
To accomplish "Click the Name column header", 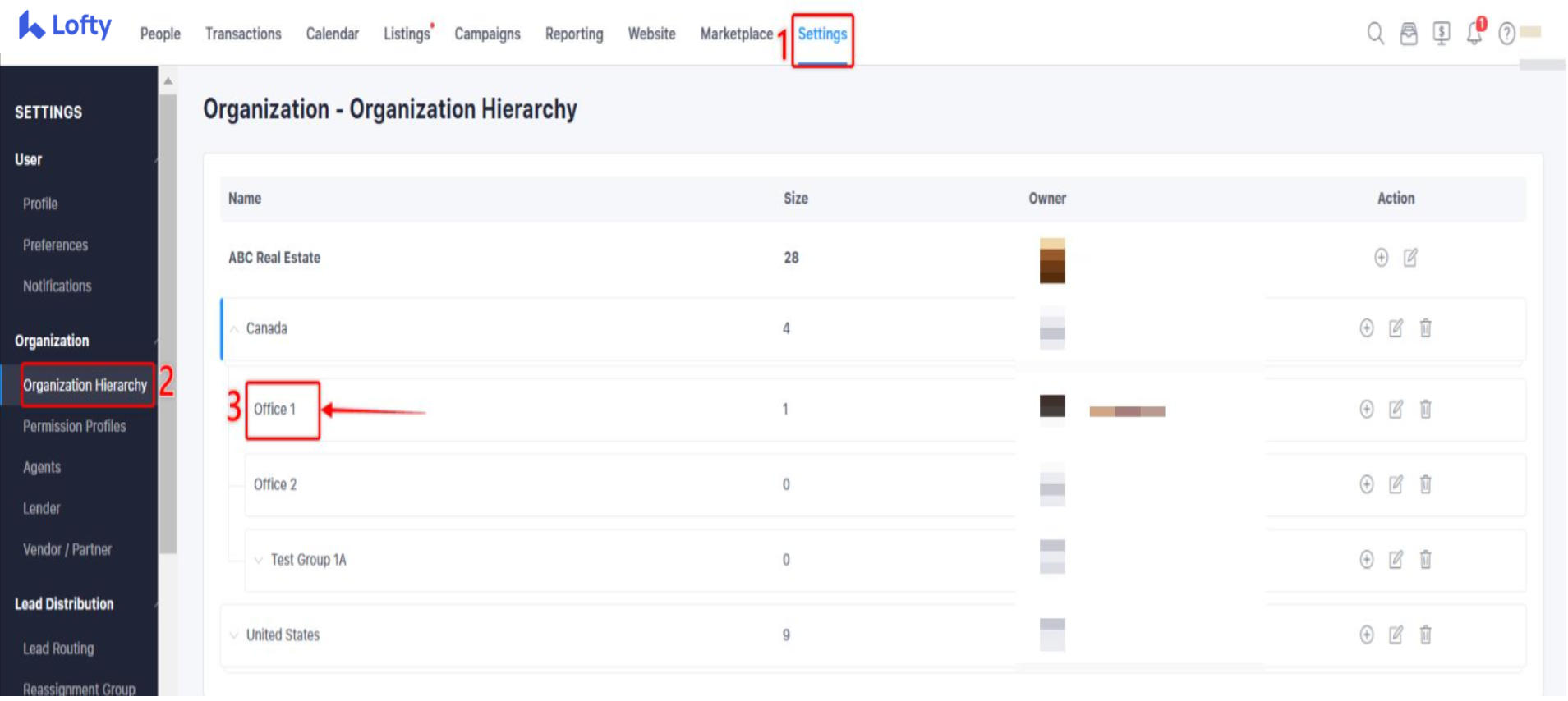I will tap(245, 199).
